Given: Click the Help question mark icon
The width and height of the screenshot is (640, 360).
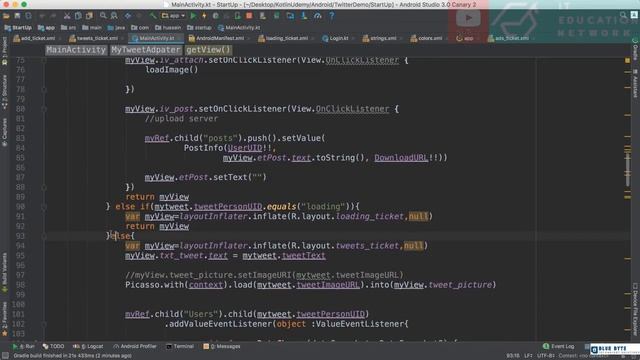Looking at the screenshot, I should (x=331, y=16).
